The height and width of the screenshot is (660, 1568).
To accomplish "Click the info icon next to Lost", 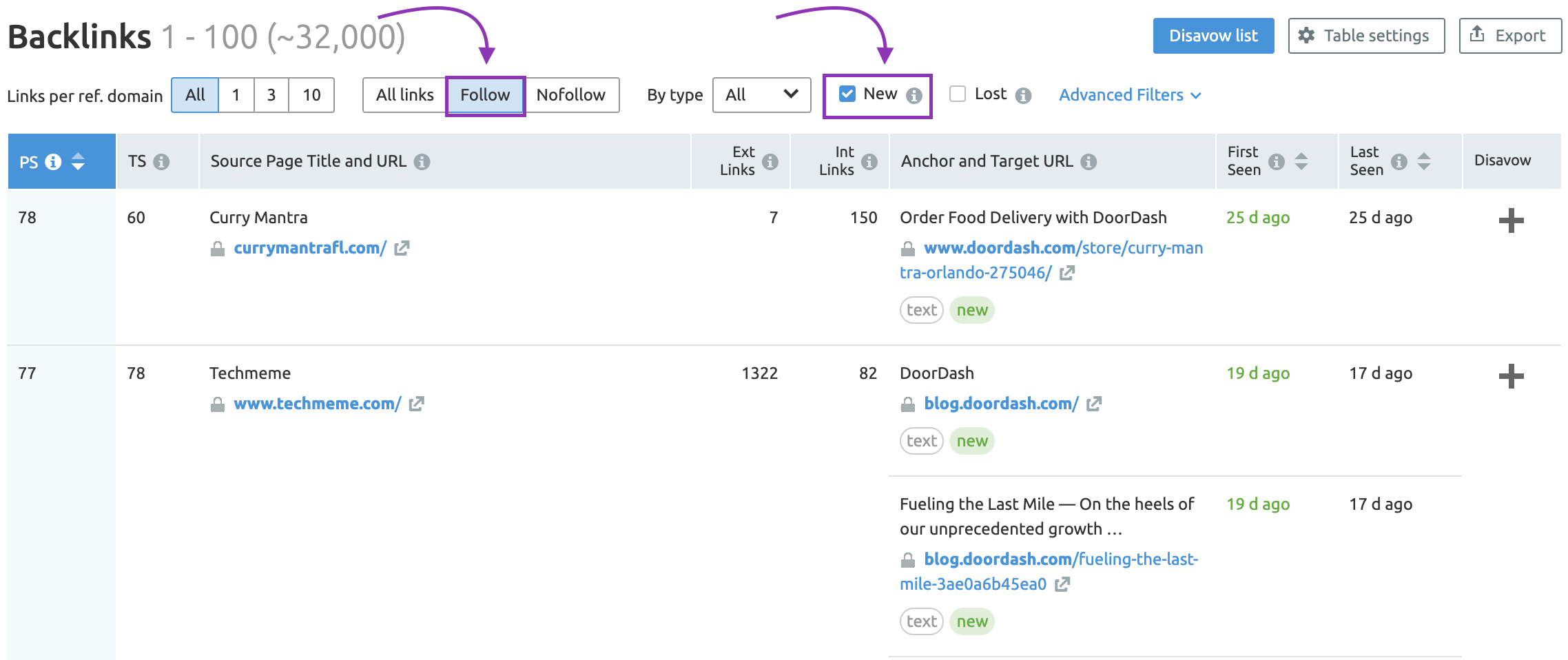I will click(1024, 96).
